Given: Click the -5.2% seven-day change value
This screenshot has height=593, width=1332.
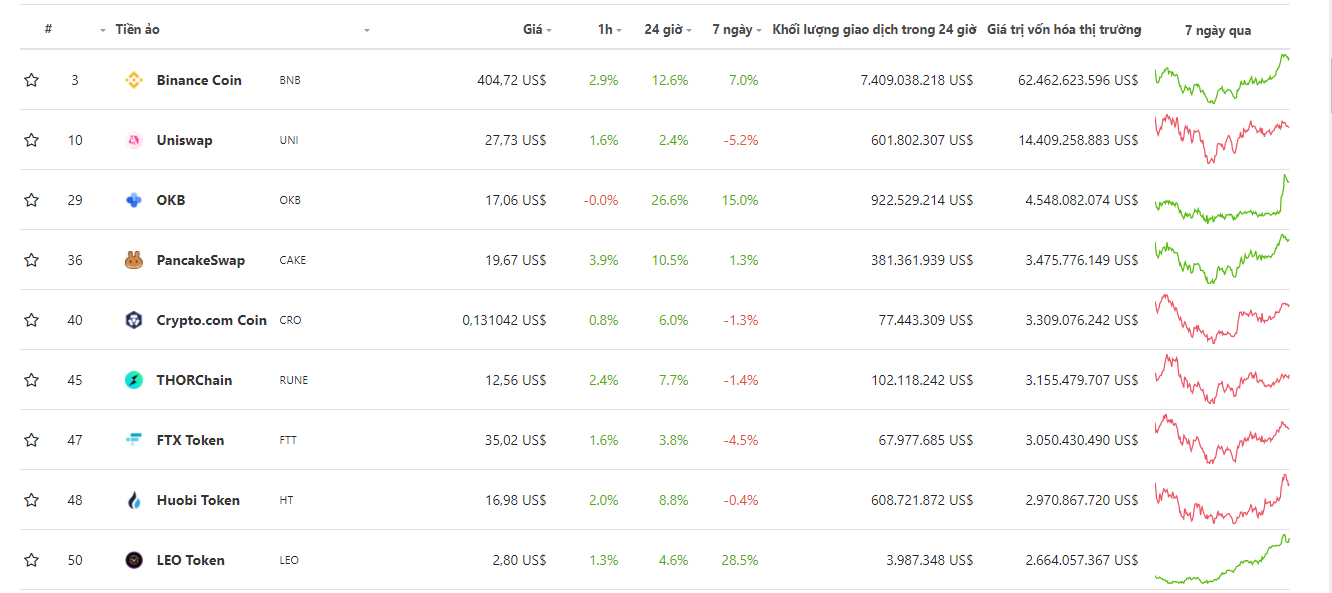Looking at the screenshot, I should point(741,140).
